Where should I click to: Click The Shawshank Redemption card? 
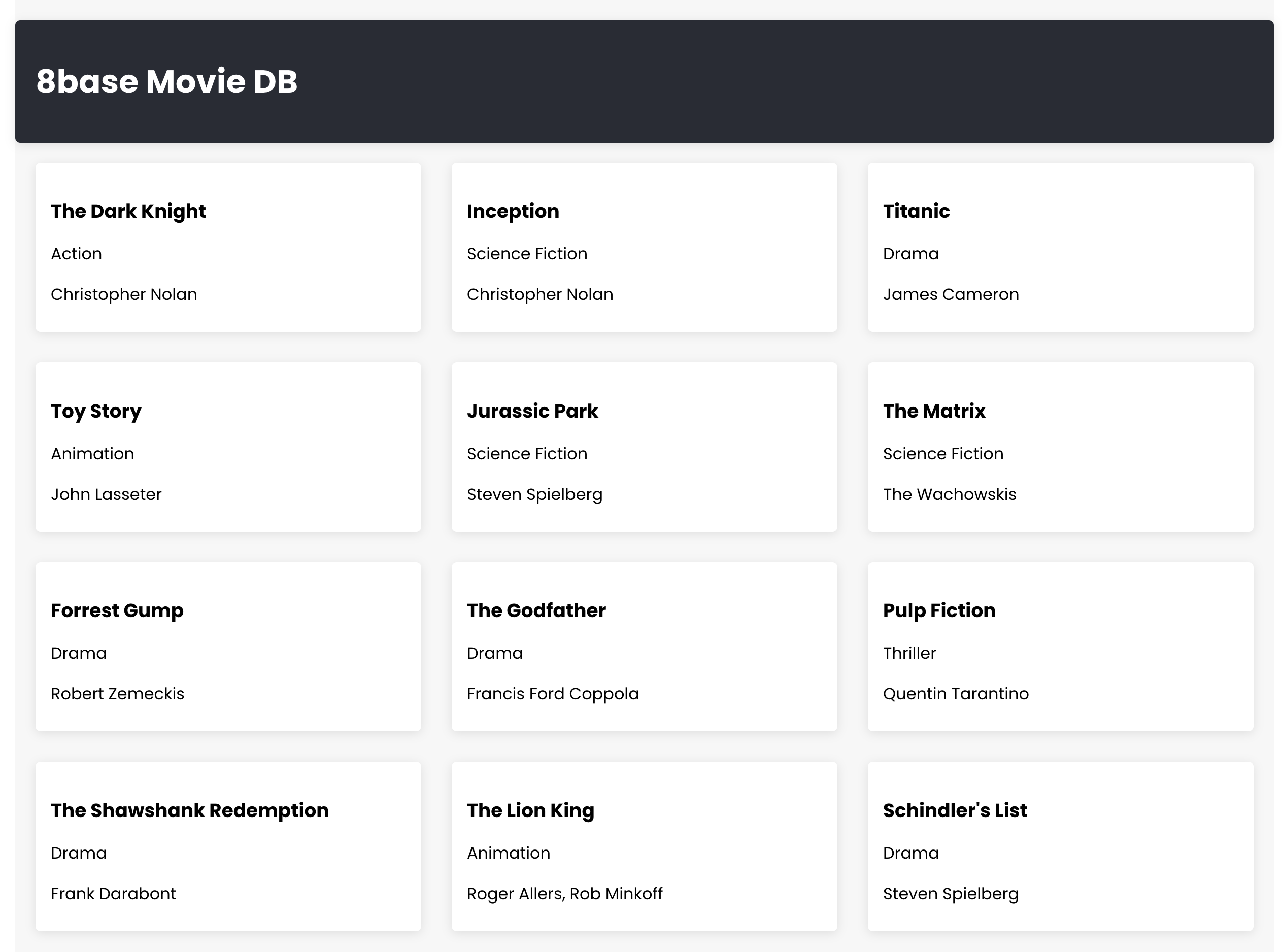(x=228, y=846)
